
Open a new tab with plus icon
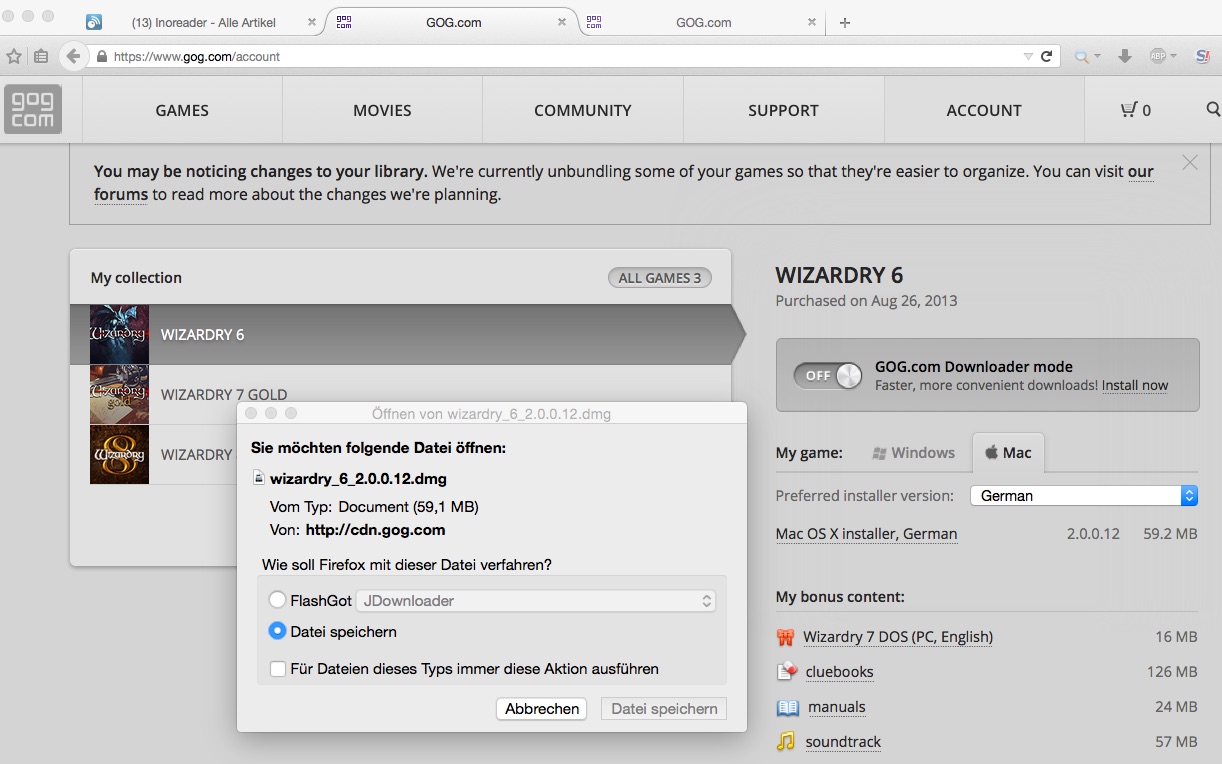[x=845, y=22]
